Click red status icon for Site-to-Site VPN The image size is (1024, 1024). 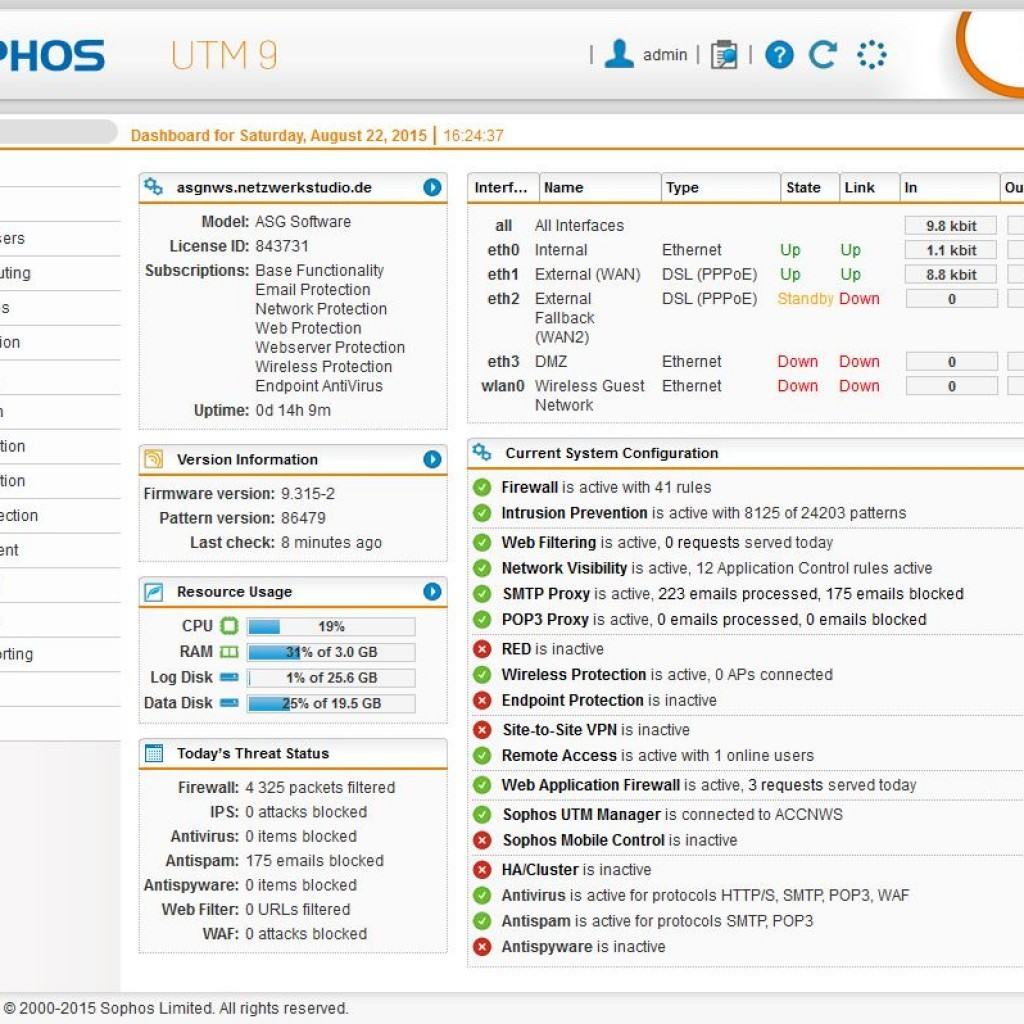(x=482, y=729)
